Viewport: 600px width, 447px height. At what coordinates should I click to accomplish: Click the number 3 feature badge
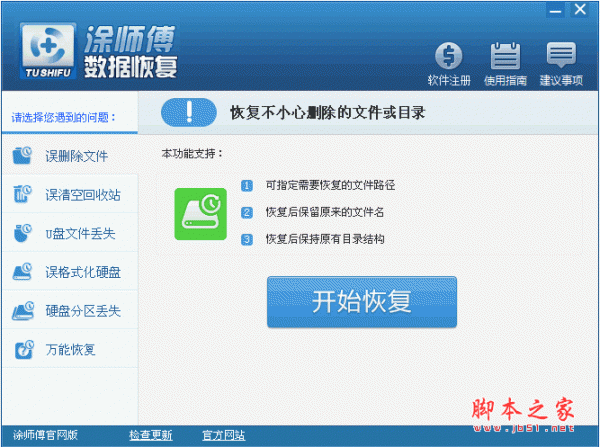tap(247, 240)
